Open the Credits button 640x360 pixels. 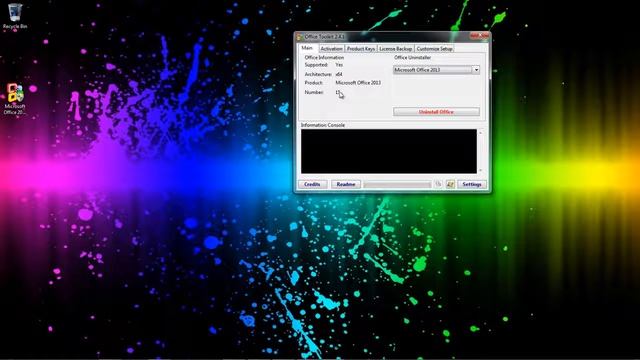312,184
